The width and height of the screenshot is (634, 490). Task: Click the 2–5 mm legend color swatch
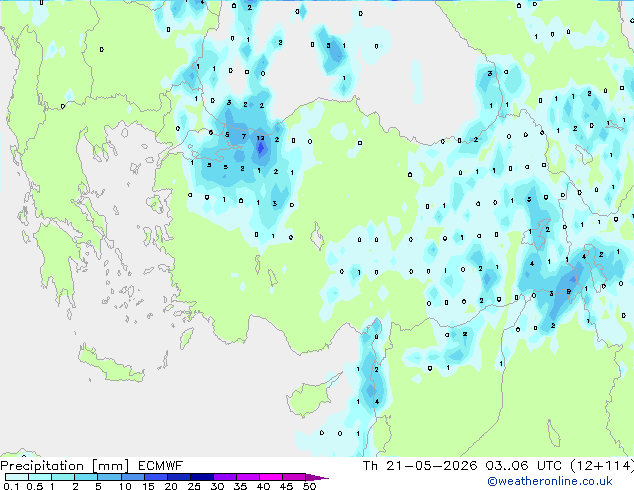86,477
